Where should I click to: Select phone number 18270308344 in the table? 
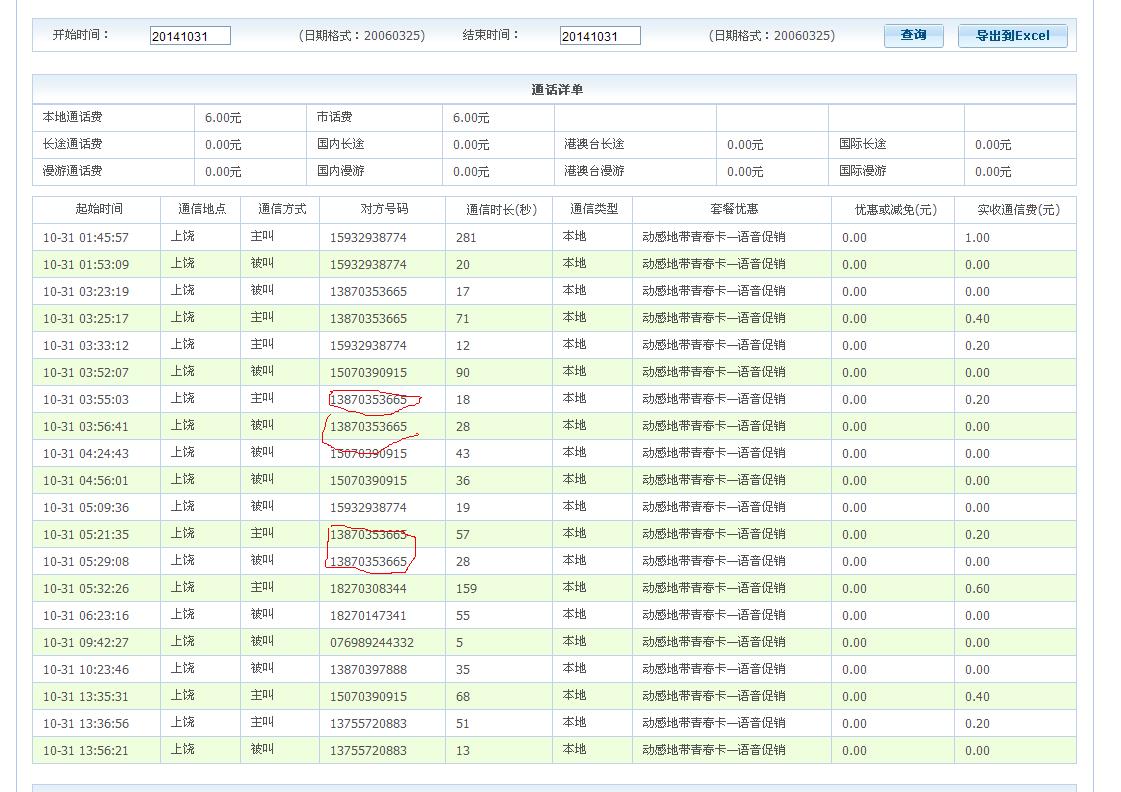368,589
